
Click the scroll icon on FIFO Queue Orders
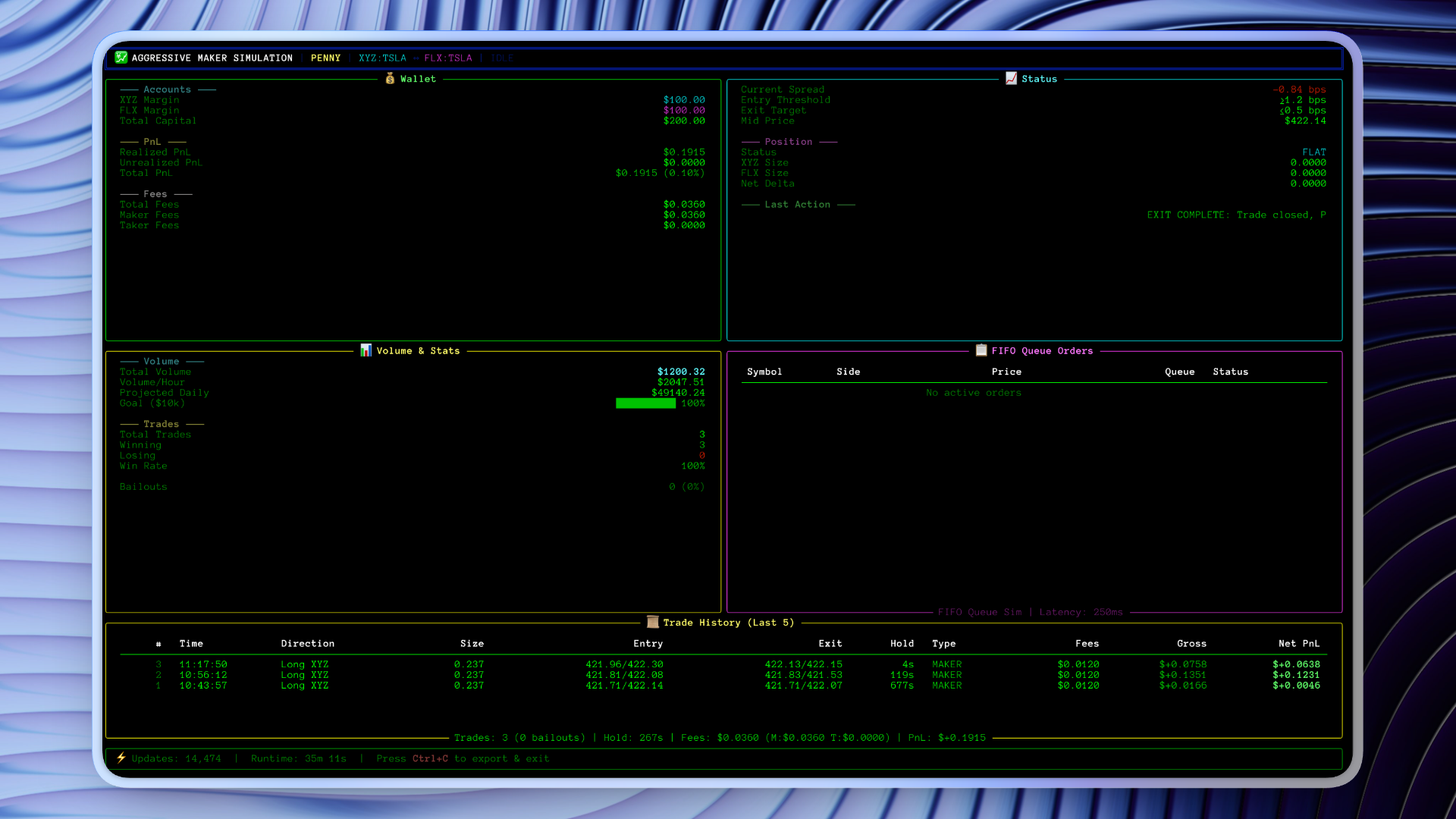981,350
